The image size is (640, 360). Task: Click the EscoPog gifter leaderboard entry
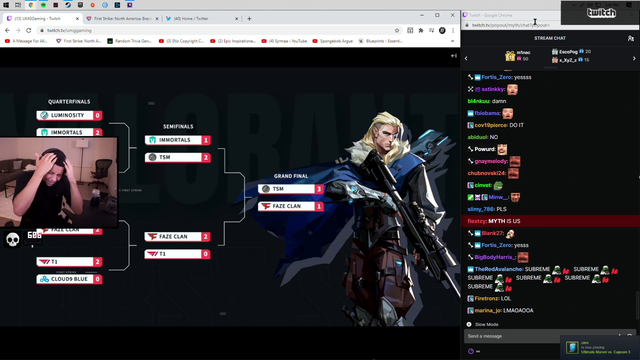pyautogui.click(x=571, y=52)
